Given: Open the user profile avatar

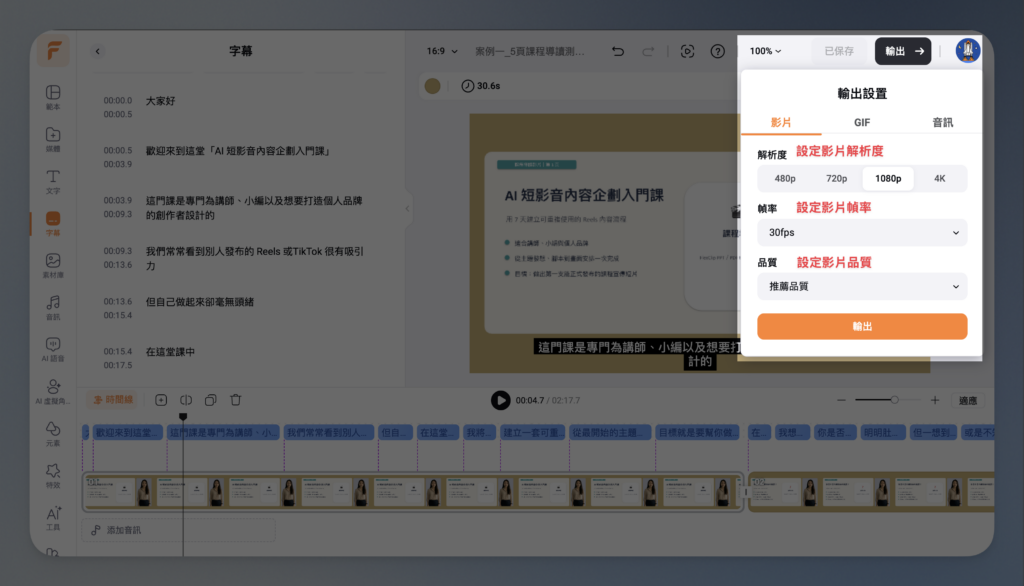Looking at the screenshot, I should tap(968, 50).
